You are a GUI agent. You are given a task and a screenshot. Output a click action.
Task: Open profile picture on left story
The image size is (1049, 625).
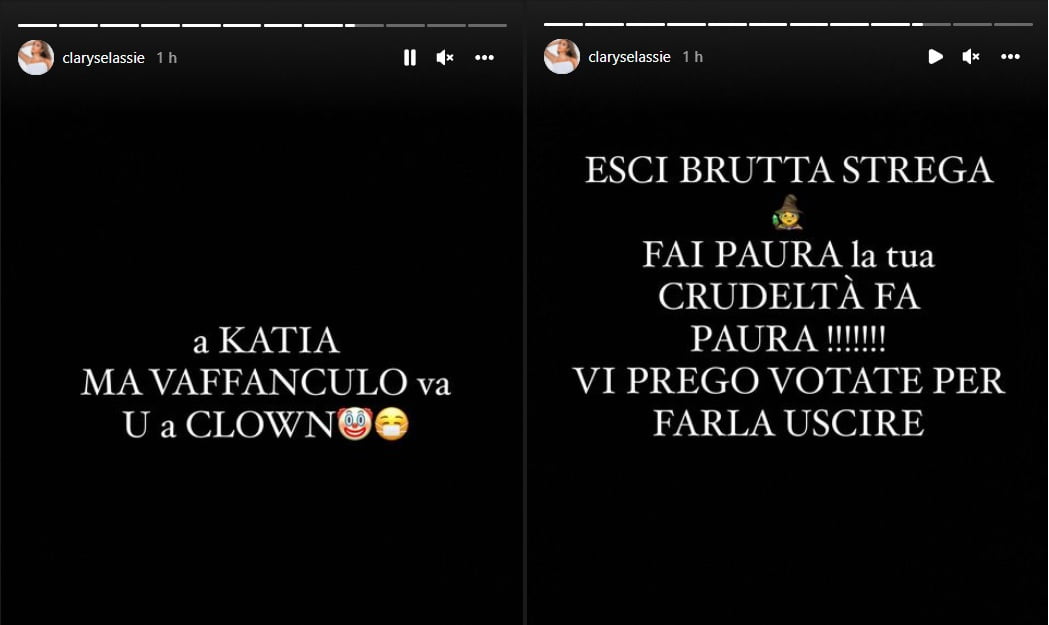(36, 58)
